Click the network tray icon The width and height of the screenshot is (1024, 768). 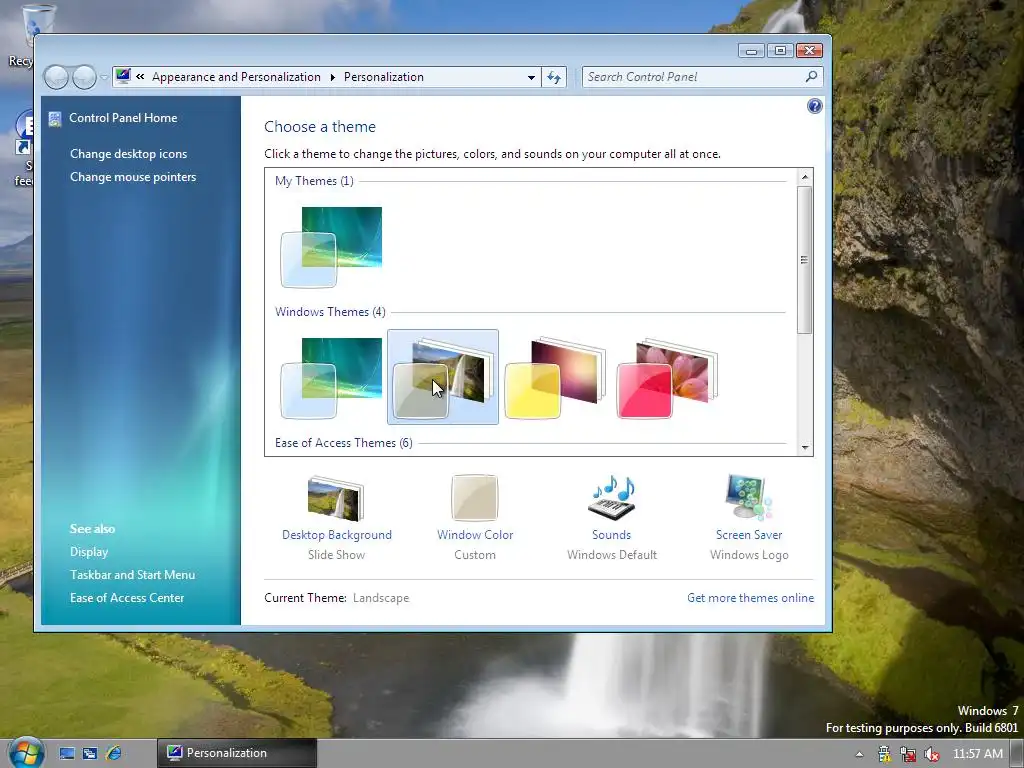click(x=908, y=754)
